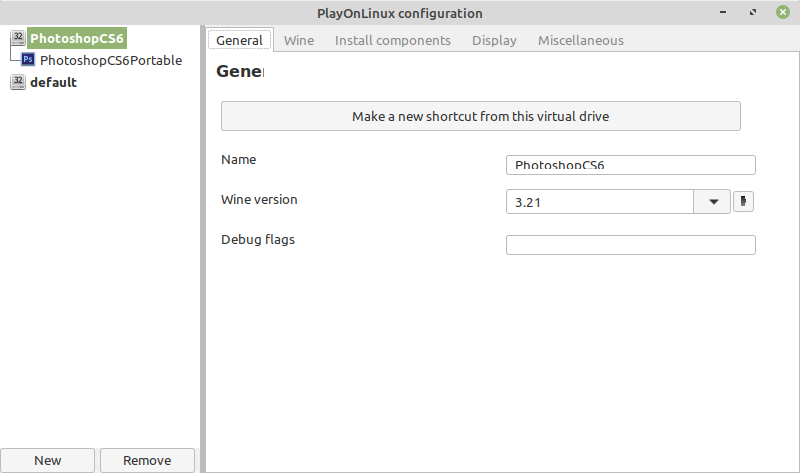
Task: Click the Photoshop Ps icon
Action: [x=28, y=59]
